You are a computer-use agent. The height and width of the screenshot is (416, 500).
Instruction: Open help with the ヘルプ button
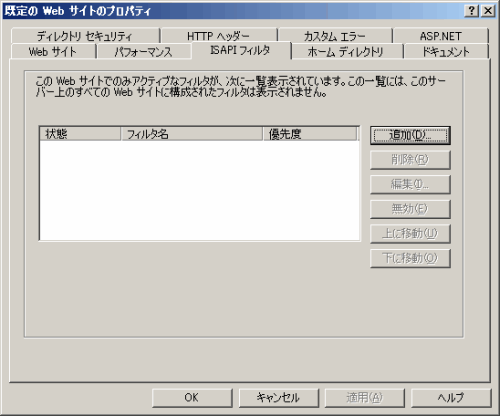point(451,398)
